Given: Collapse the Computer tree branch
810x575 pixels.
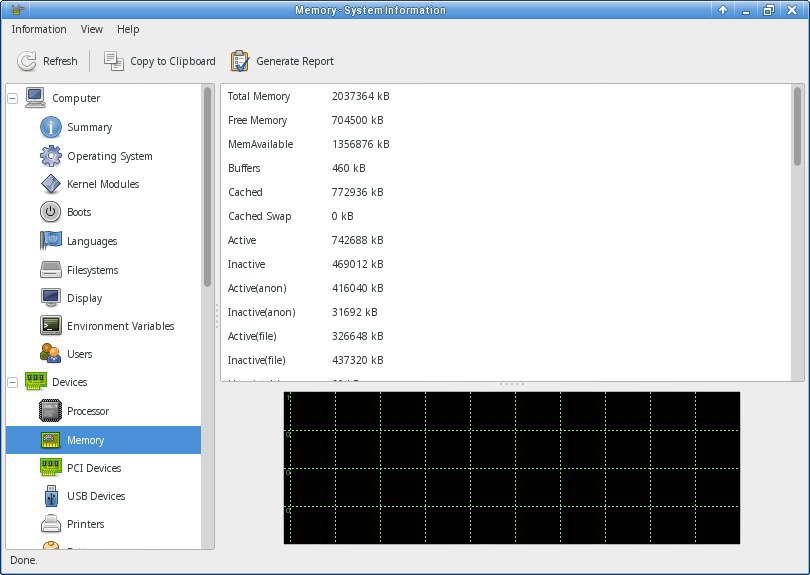Looking at the screenshot, I should (13, 98).
